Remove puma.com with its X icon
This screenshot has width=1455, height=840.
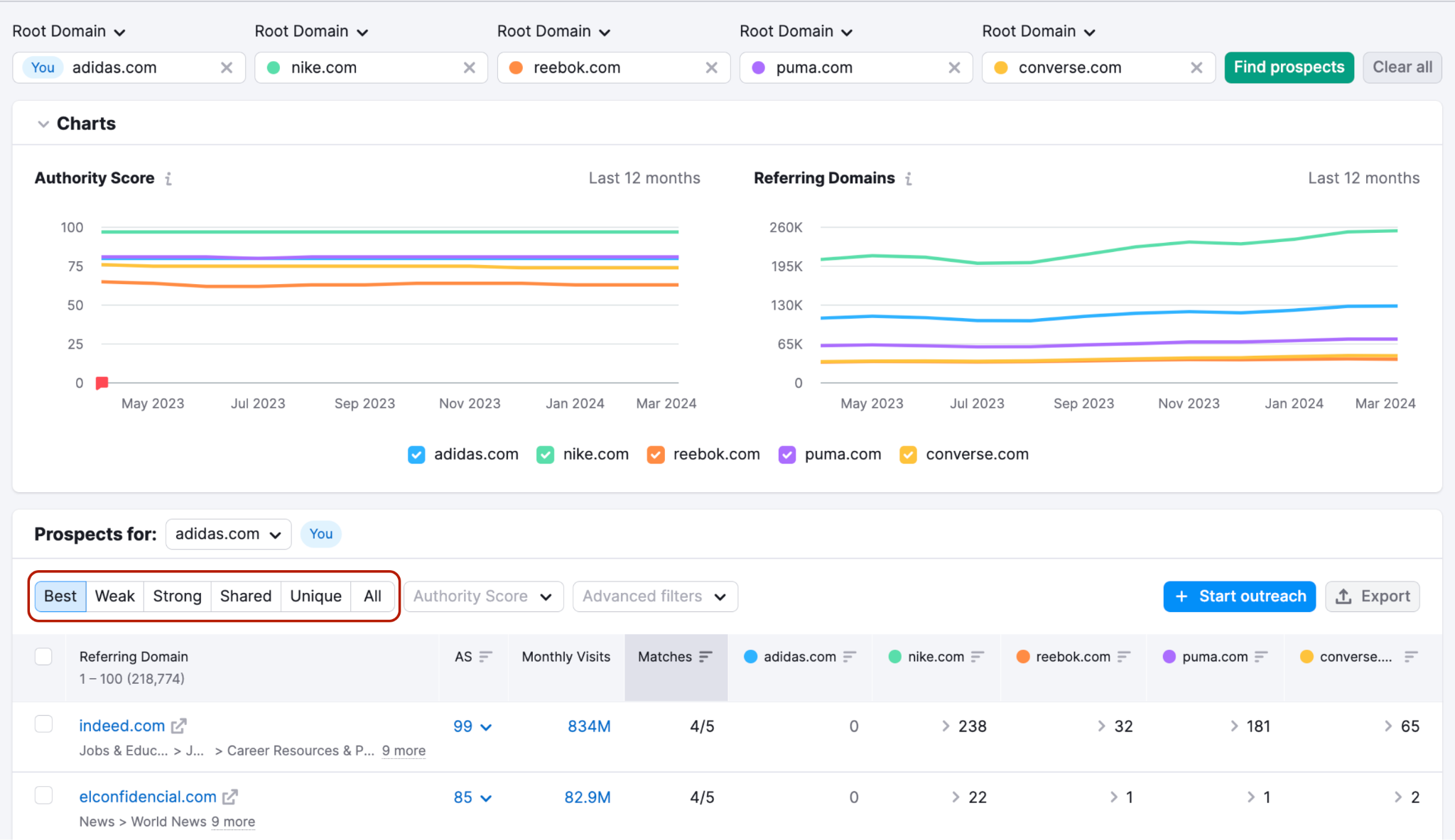(x=954, y=67)
